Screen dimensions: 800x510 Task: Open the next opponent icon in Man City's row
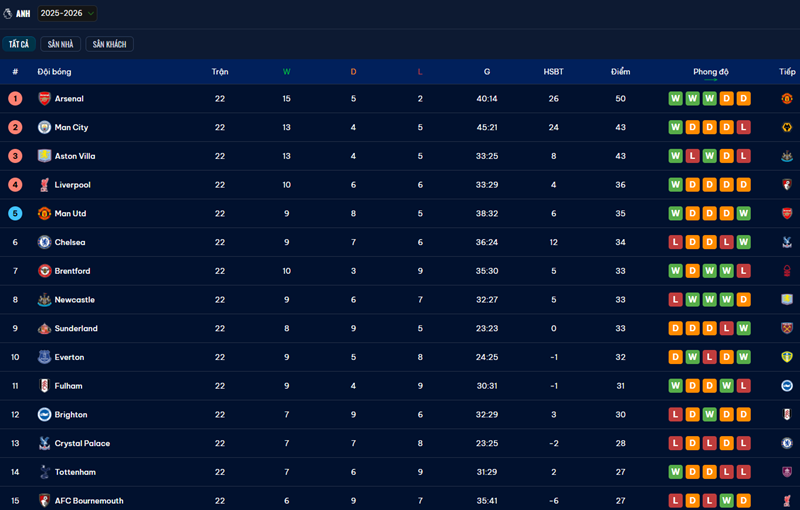coord(786,128)
